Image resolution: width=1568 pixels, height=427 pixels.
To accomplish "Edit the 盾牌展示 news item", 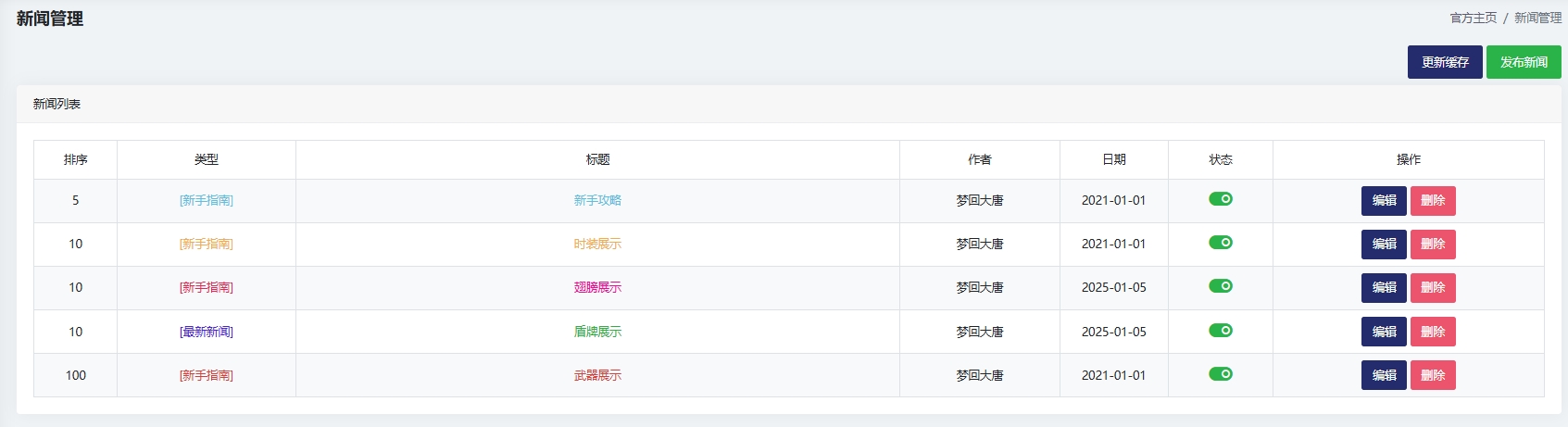I will pos(1384,332).
